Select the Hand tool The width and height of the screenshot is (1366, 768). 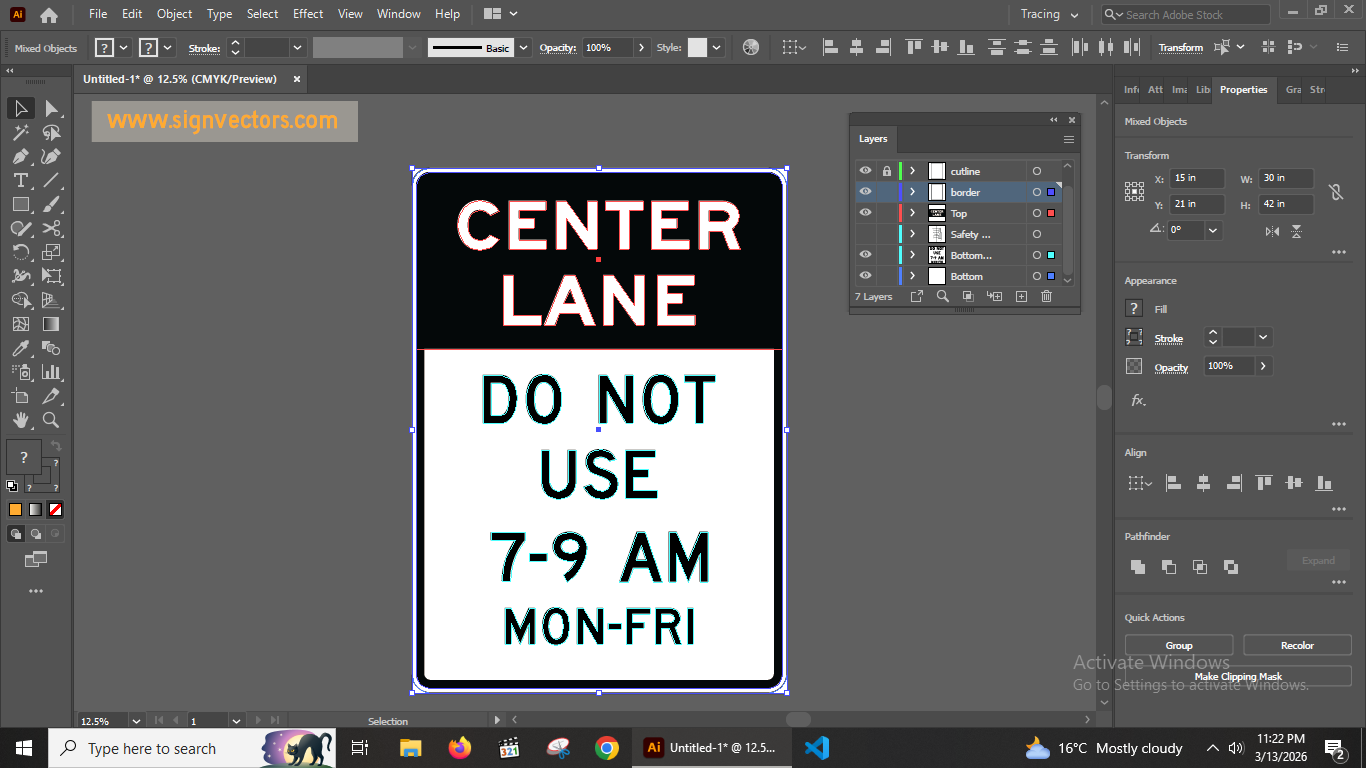(21, 420)
